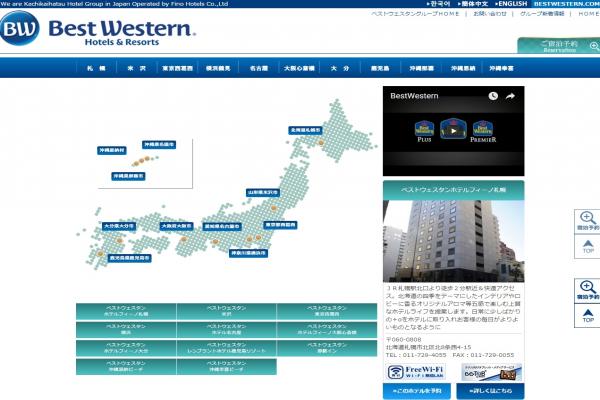Click the 沖縄県名護市 map label
This screenshot has height=400, width=600.
click(159, 145)
